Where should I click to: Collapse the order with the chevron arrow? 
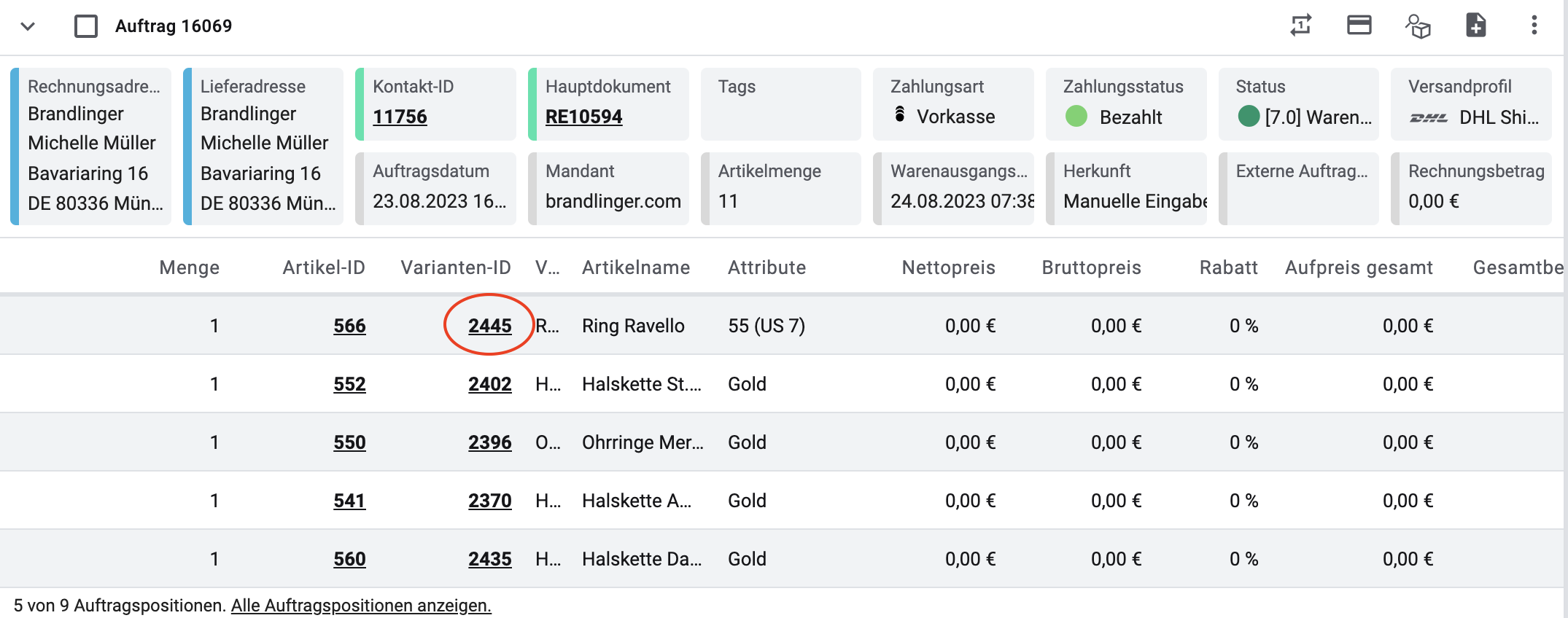28,26
